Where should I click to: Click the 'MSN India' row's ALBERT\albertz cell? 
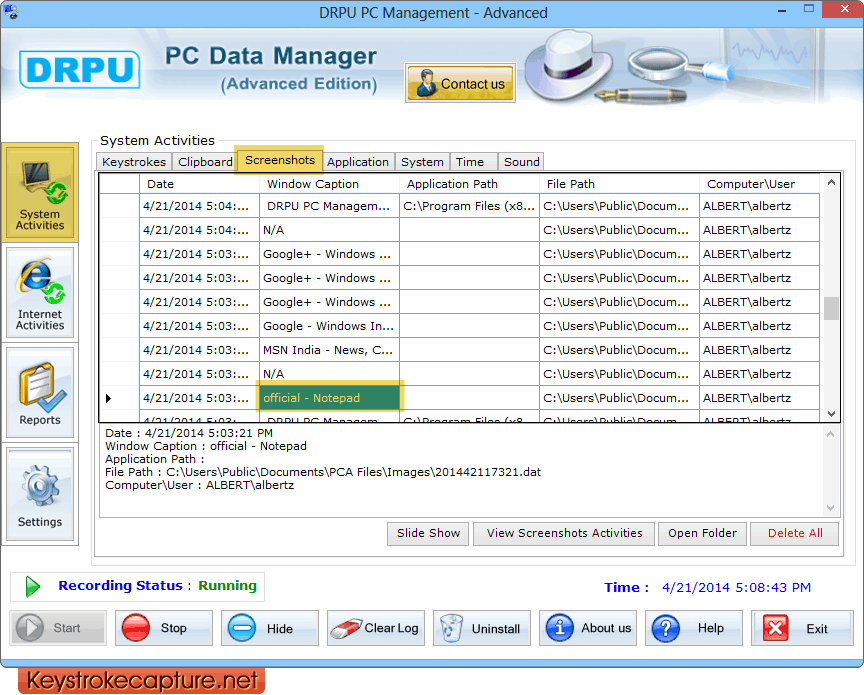tap(759, 350)
